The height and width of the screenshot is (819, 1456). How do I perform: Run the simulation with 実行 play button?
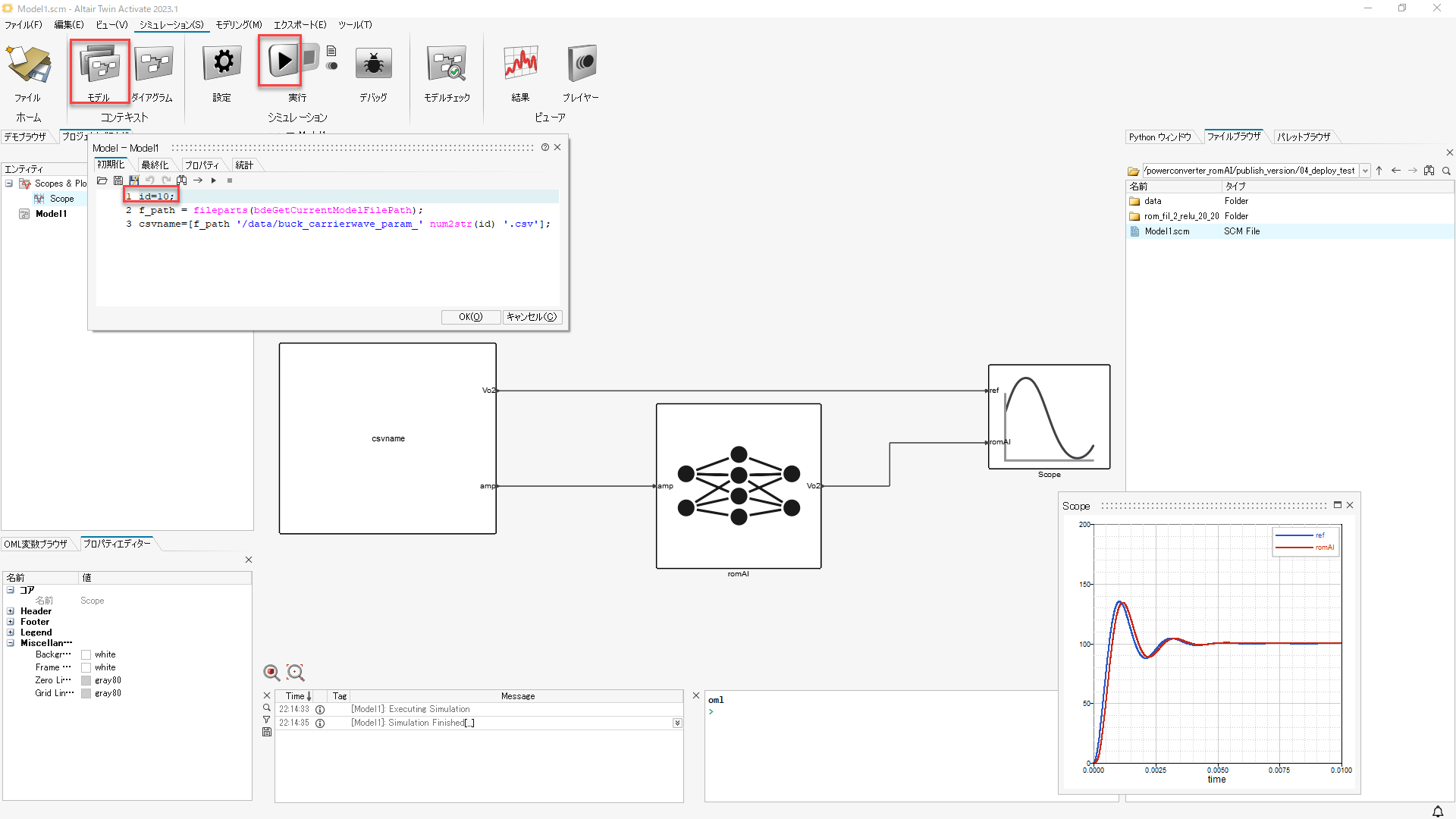282,61
